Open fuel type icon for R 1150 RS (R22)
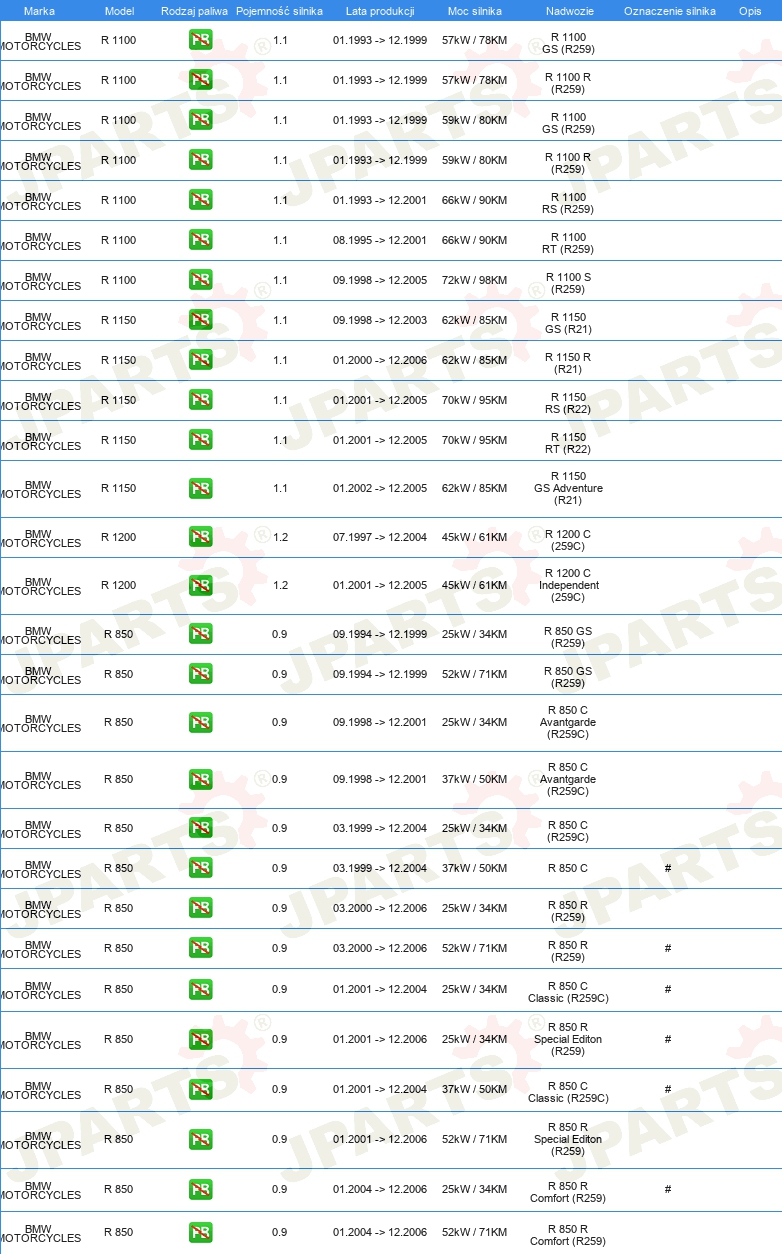The height and width of the screenshot is (1254, 782). click(201, 400)
